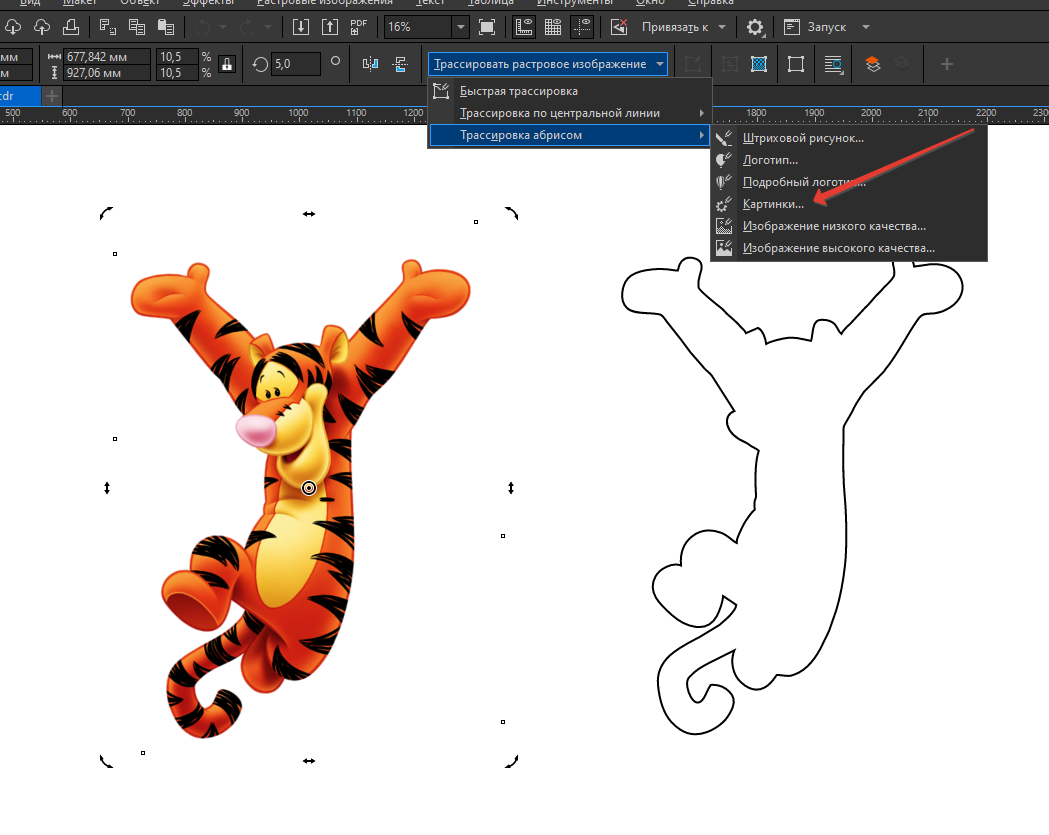
Task: Choose Подробный логотип... trace option
Action: coord(848,182)
